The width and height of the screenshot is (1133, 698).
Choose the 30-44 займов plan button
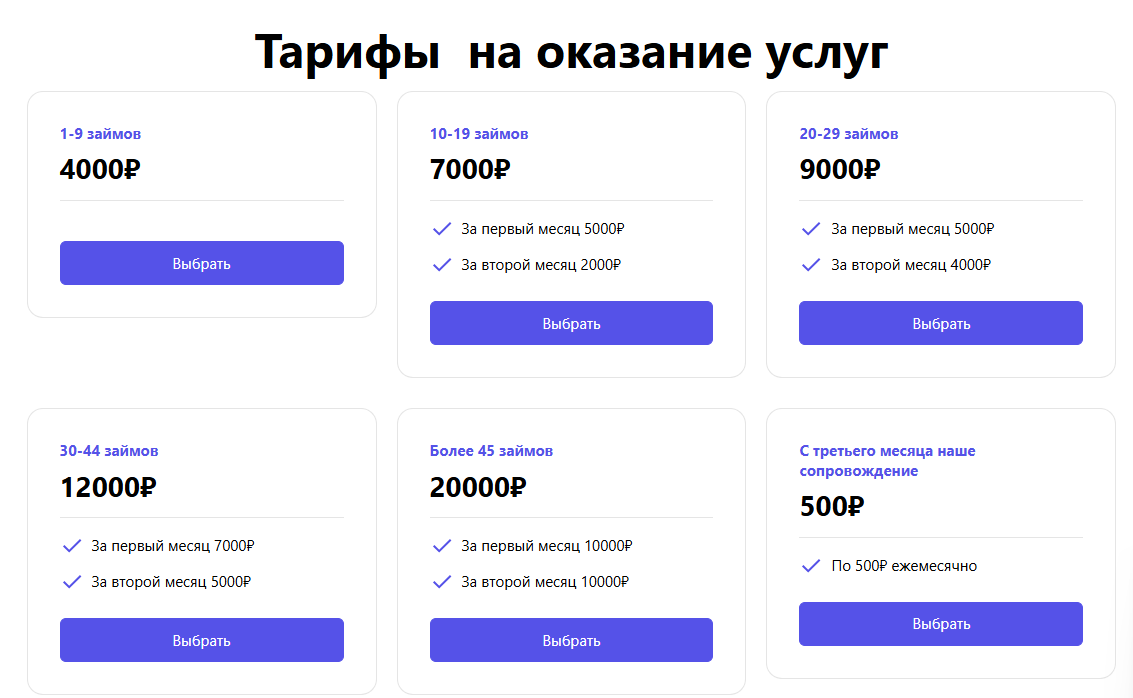point(202,640)
